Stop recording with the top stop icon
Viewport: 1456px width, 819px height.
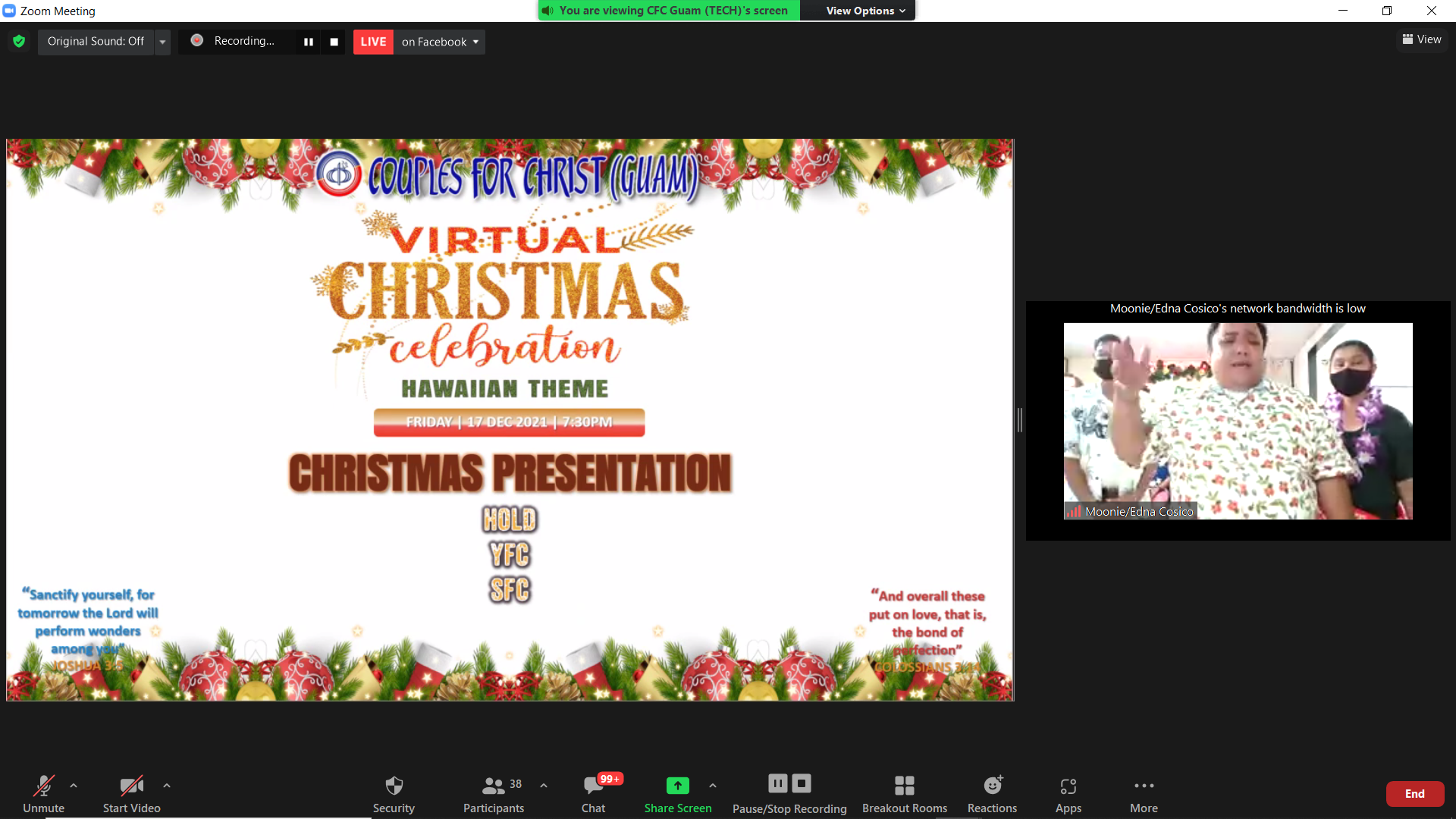(334, 42)
